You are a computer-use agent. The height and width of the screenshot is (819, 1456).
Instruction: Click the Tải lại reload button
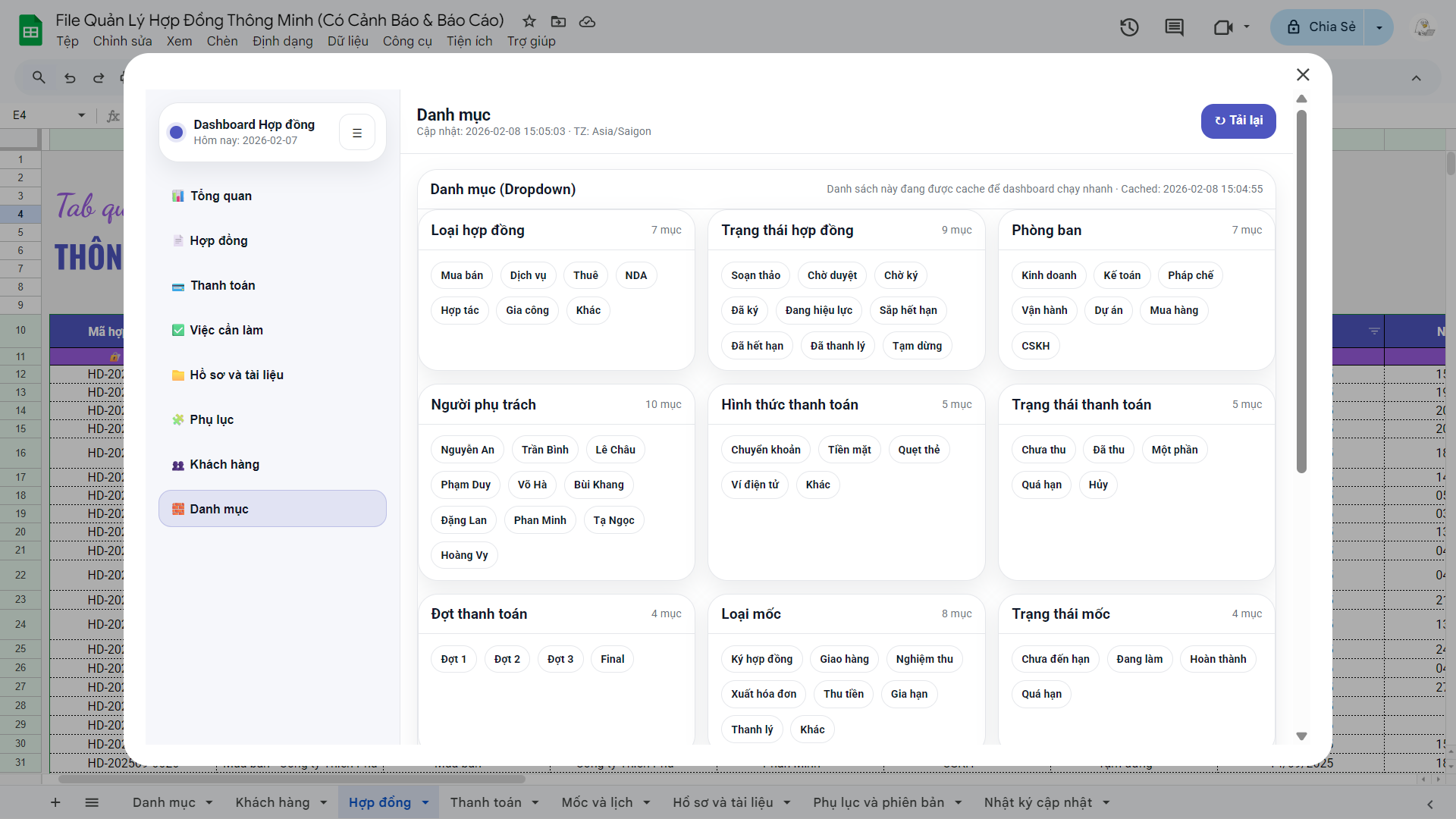[1238, 121]
